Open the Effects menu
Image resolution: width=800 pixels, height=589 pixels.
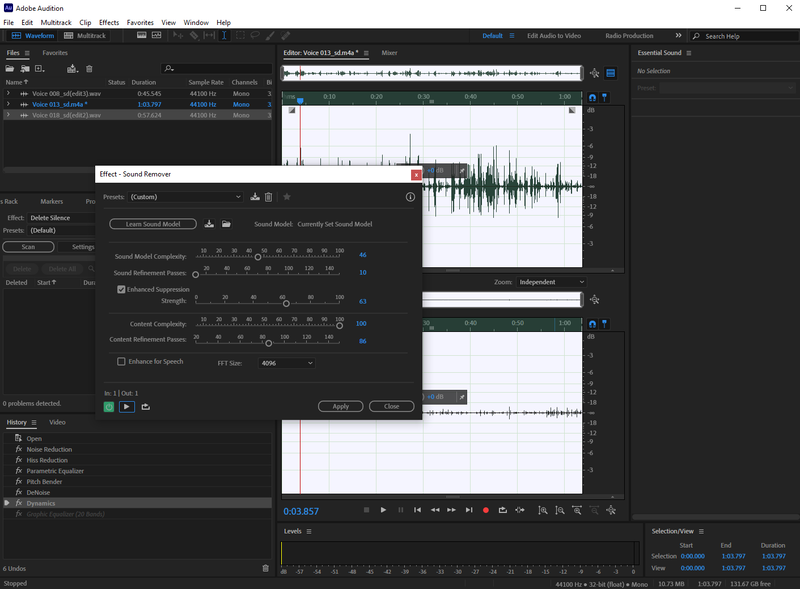click(x=109, y=22)
